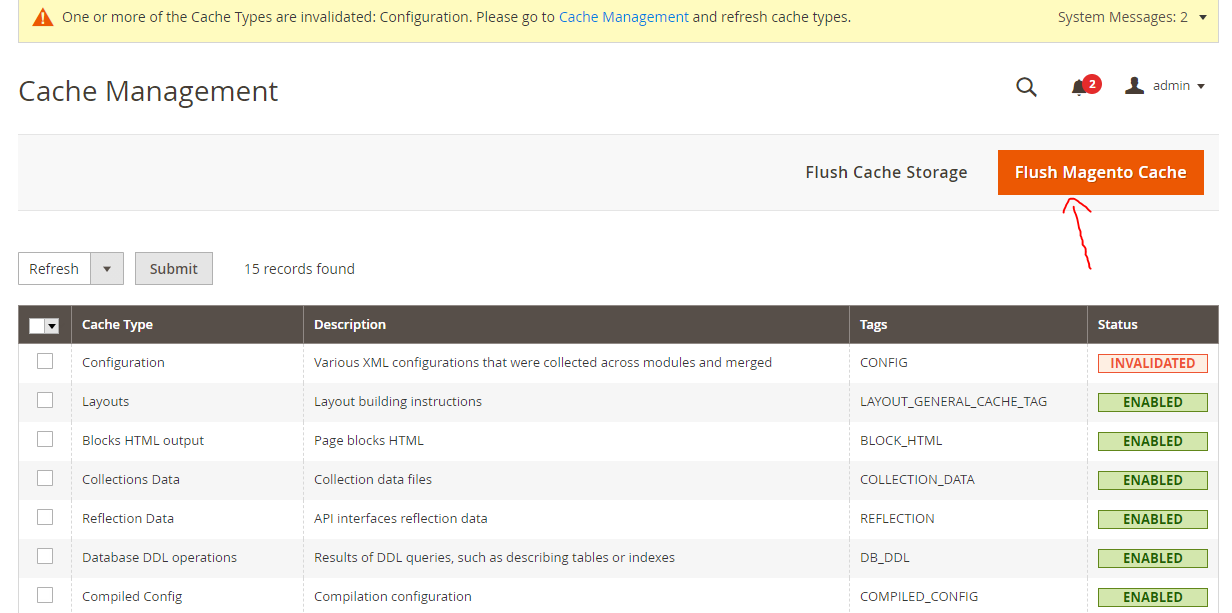The width and height of the screenshot is (1232, 613).
Task: Click the INVALIDATED status badge
Action: pos(1152,363)
